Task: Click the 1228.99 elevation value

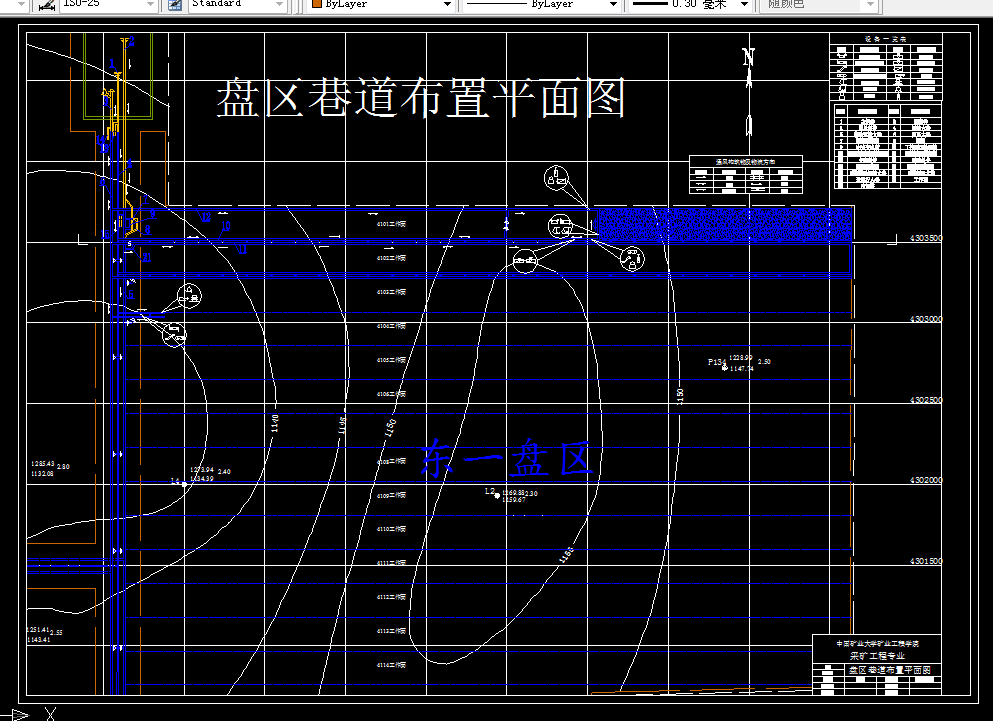Action: (x=740, y=358)
